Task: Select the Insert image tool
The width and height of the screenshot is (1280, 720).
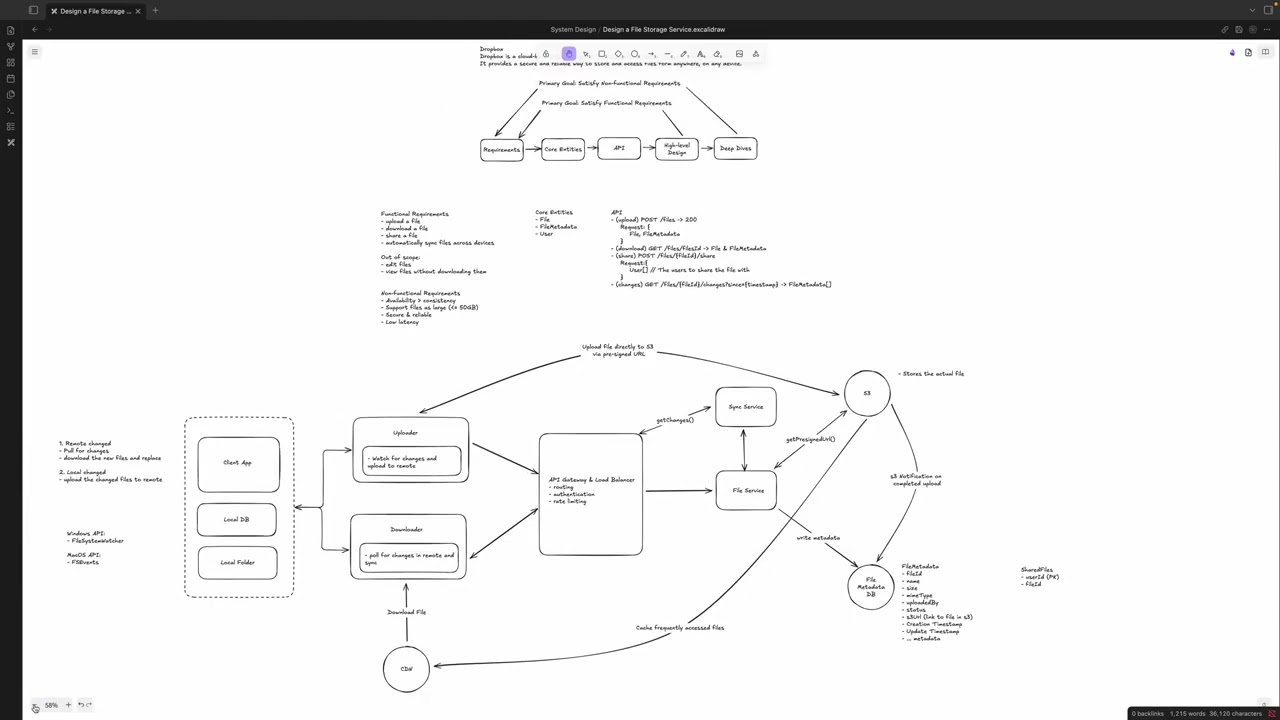Action: 739,54
